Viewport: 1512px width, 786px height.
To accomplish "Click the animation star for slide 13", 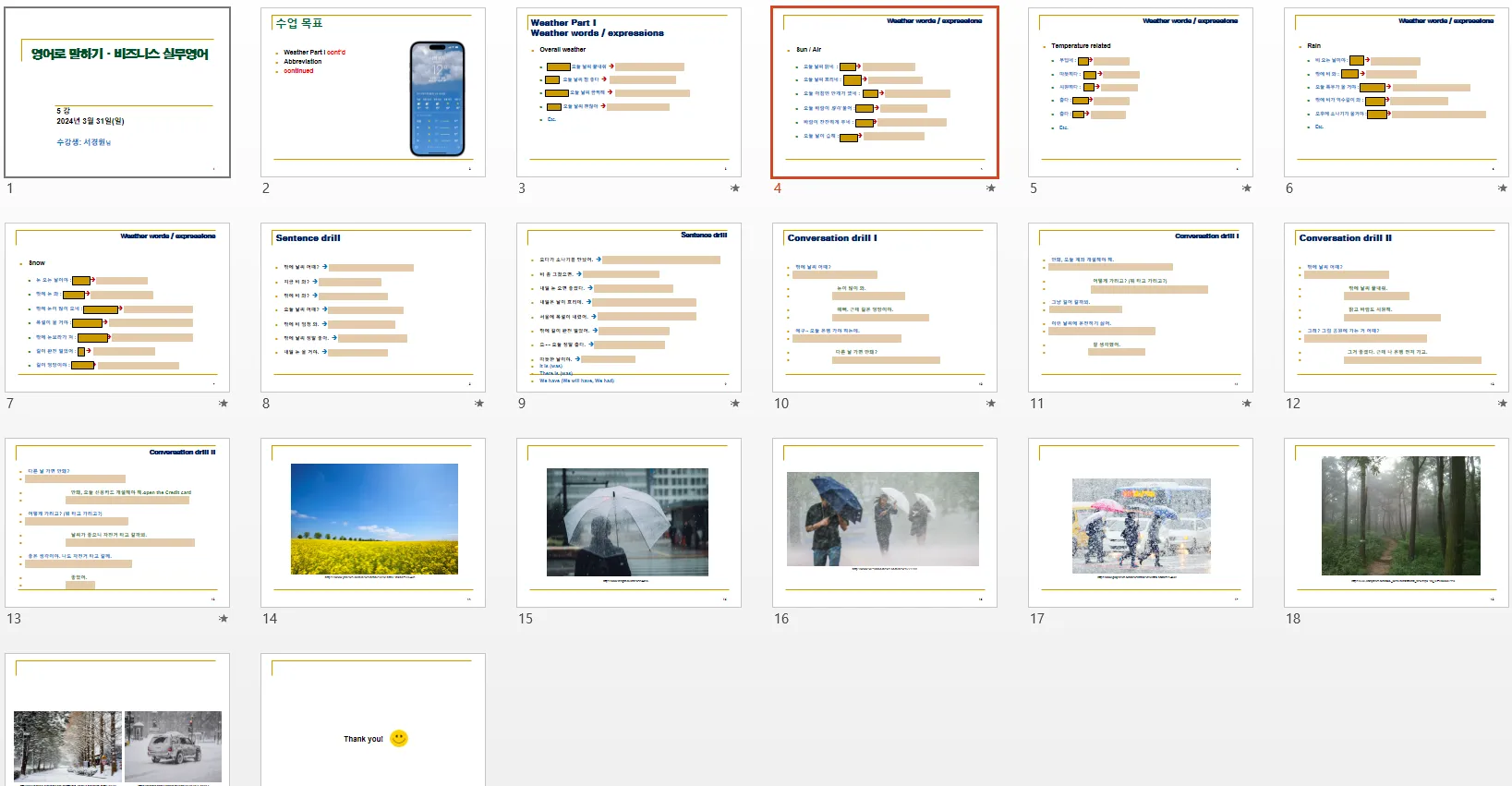I will 223,619.
